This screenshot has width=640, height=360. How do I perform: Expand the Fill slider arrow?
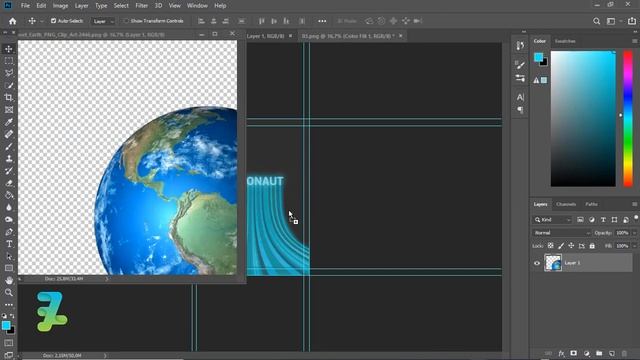(x=634, y=246)
